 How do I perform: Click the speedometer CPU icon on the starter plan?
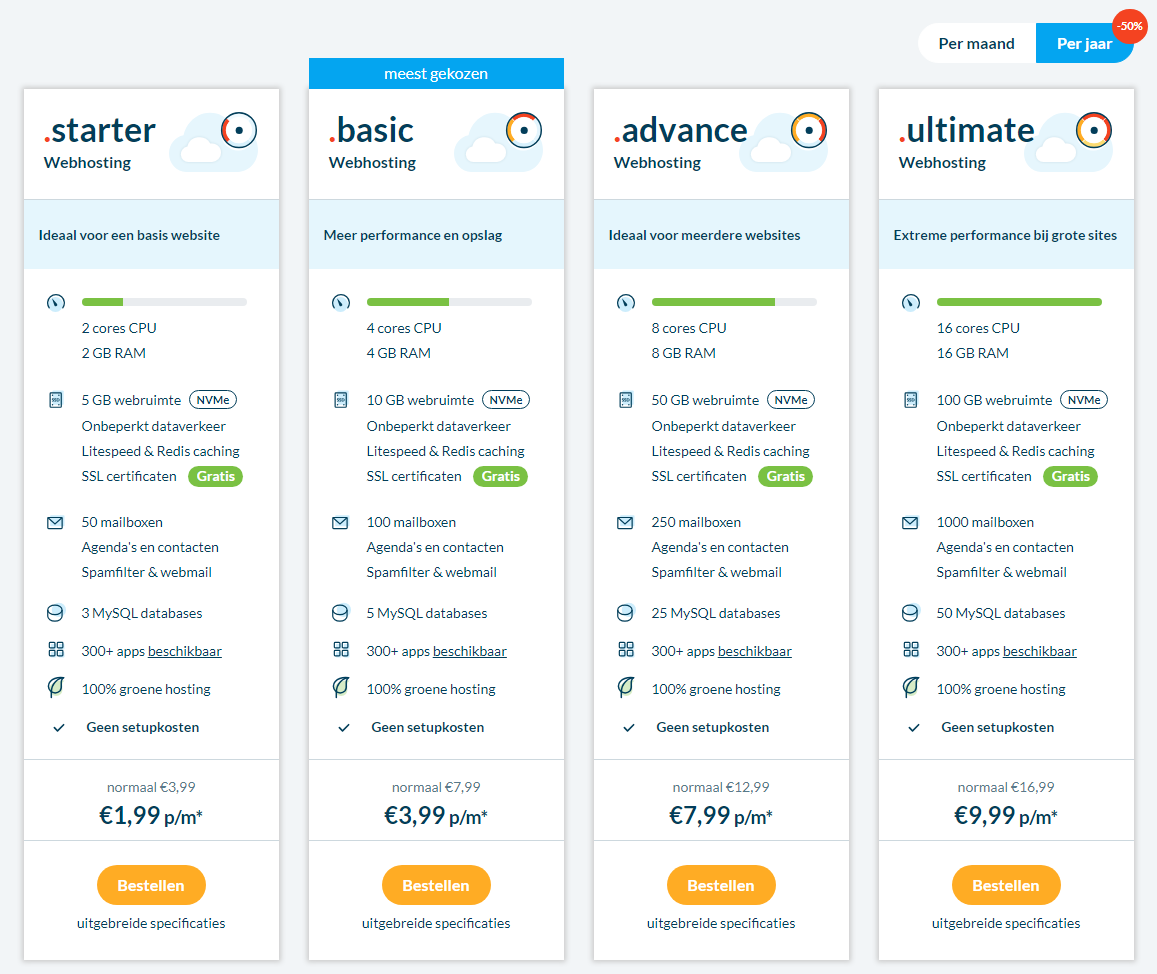pos(56,301)
